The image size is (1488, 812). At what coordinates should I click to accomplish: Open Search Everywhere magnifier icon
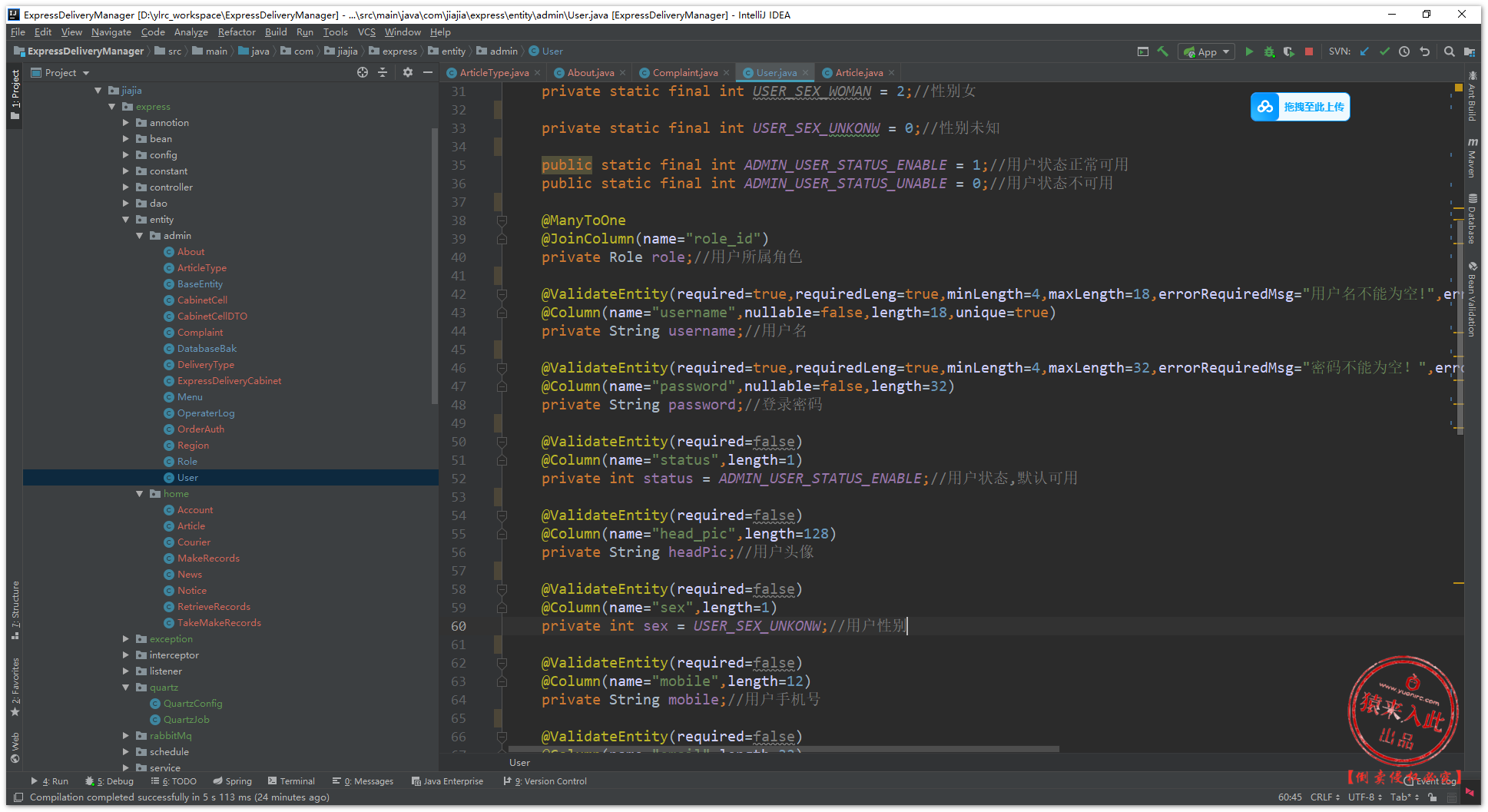(x=1449, y=51)
